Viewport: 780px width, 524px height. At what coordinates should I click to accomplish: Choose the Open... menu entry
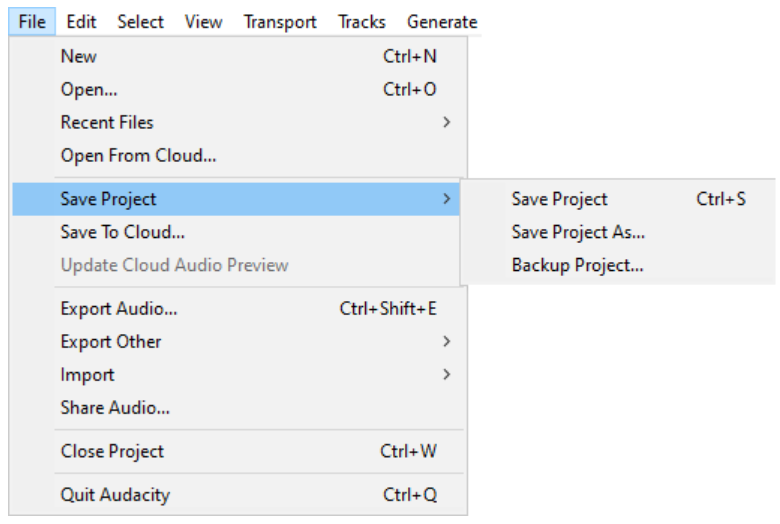click(238, 90)
